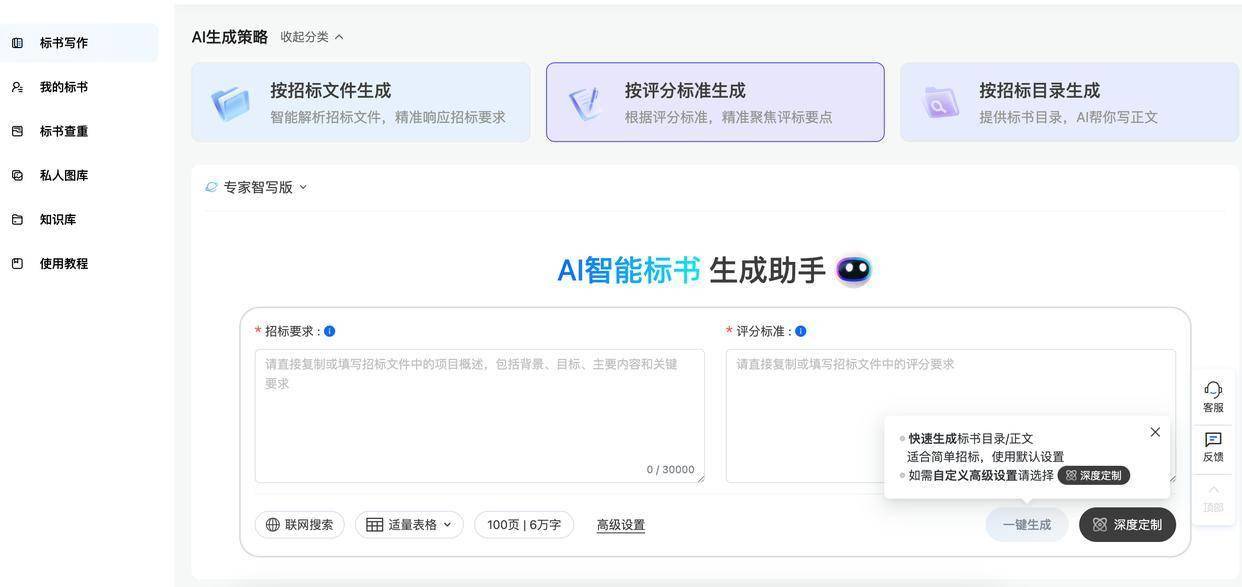The width and height of the screenshot is (1242, 587).
Task: Choose the 按招标目录生成 strategy card
Action: (1069, 102)
